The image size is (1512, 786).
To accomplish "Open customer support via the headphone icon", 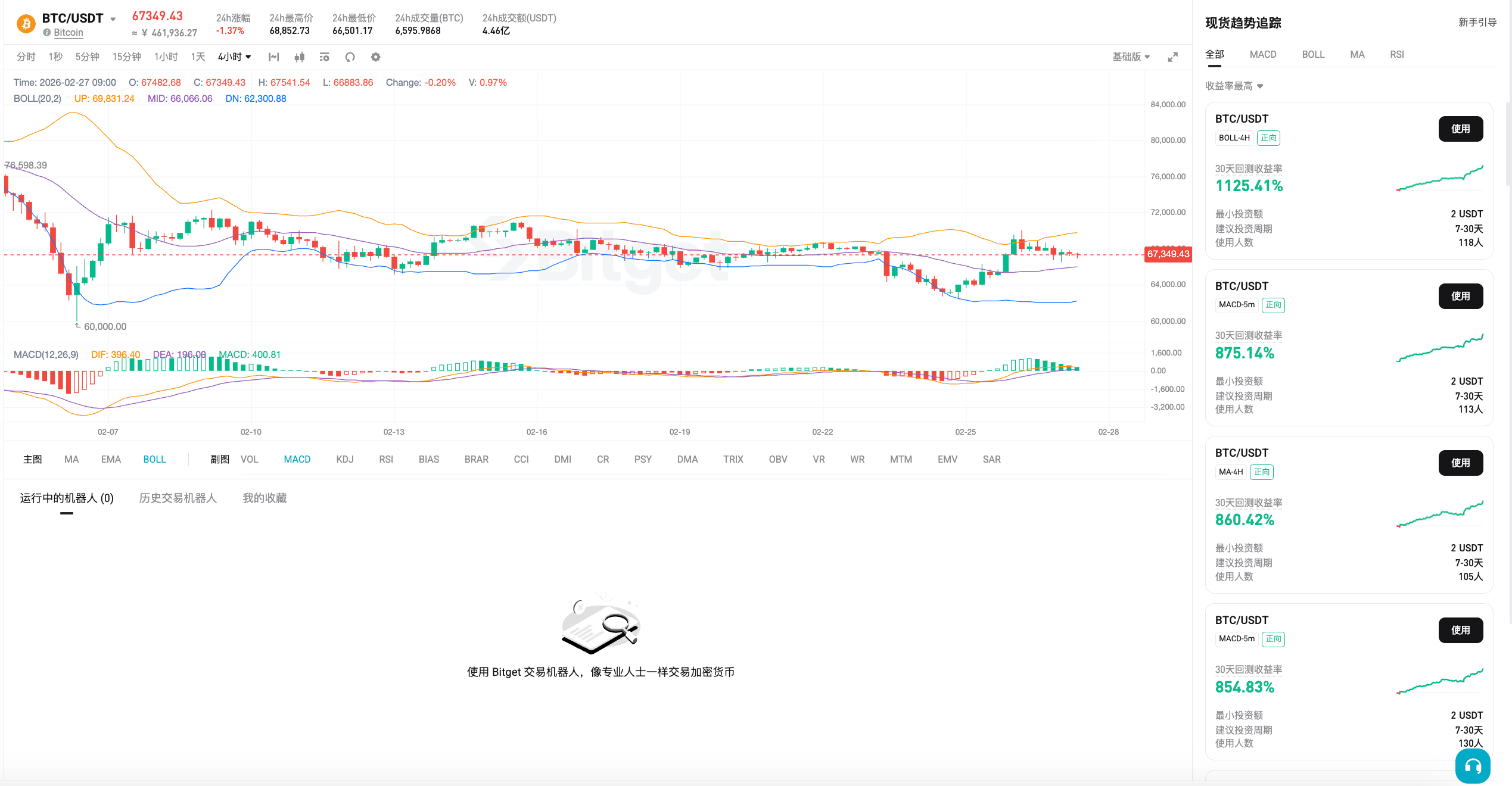I will click(x=1473, y=766).
